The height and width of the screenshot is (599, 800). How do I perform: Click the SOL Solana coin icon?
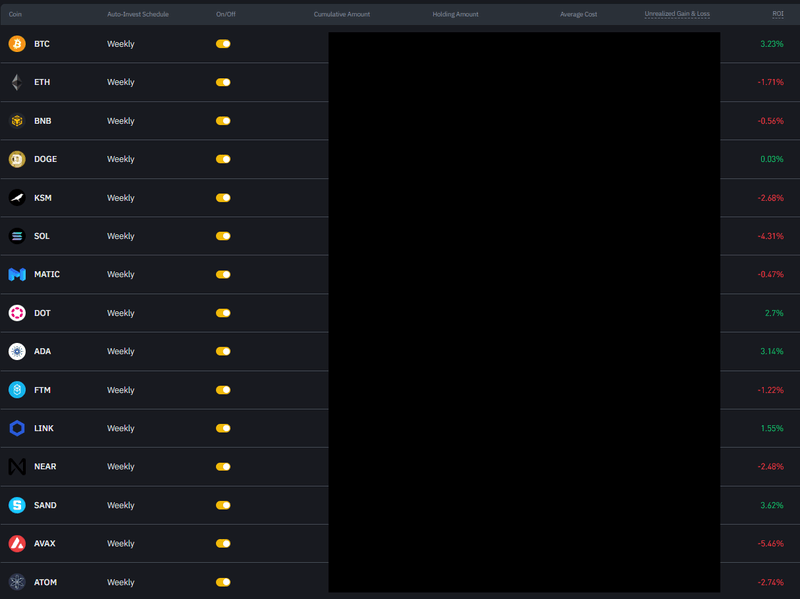17,236
